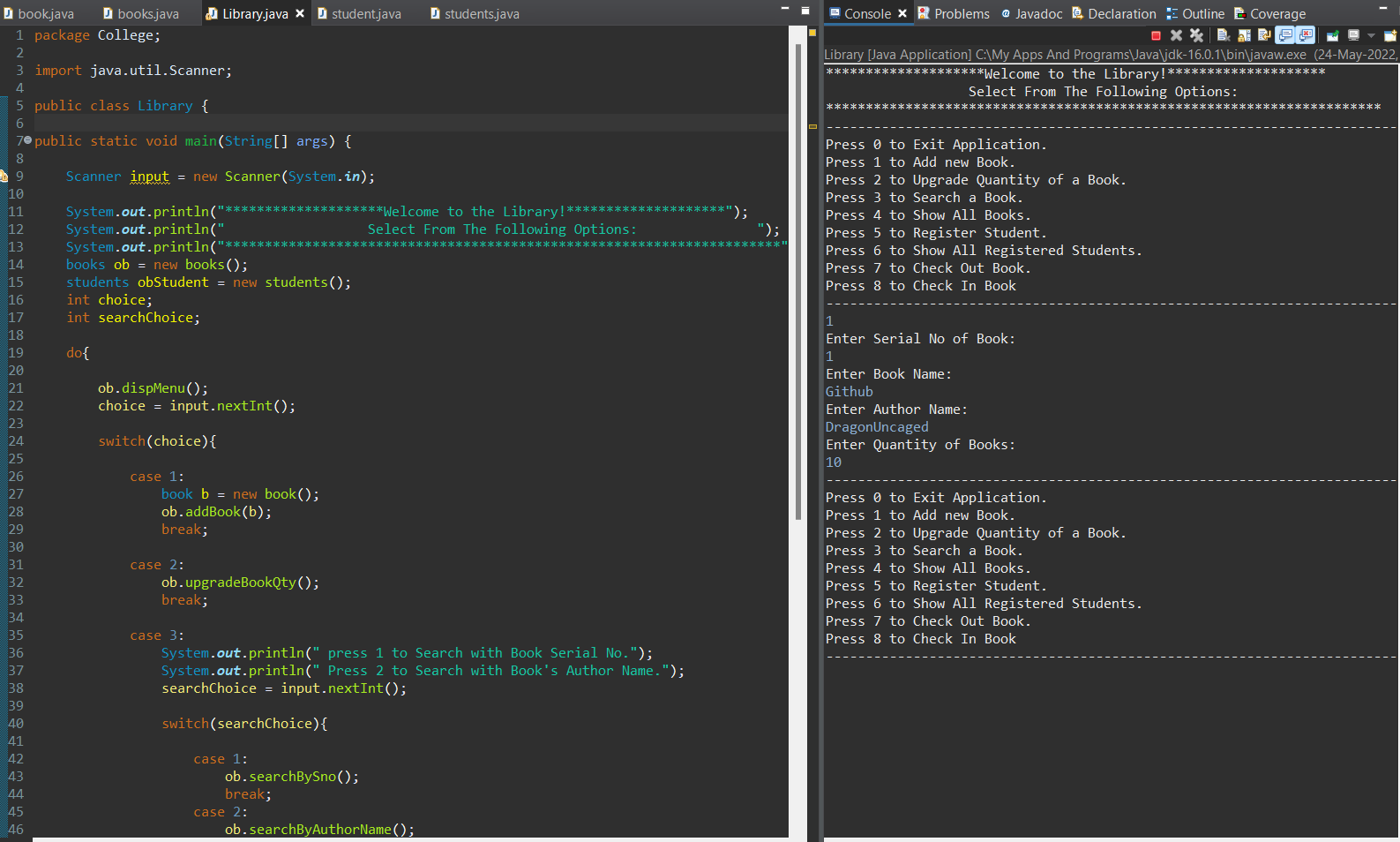Image resolution: width=1400 pixels, height=842 pixels.
Task: Minimize the editor area
Action: (785, 10)
